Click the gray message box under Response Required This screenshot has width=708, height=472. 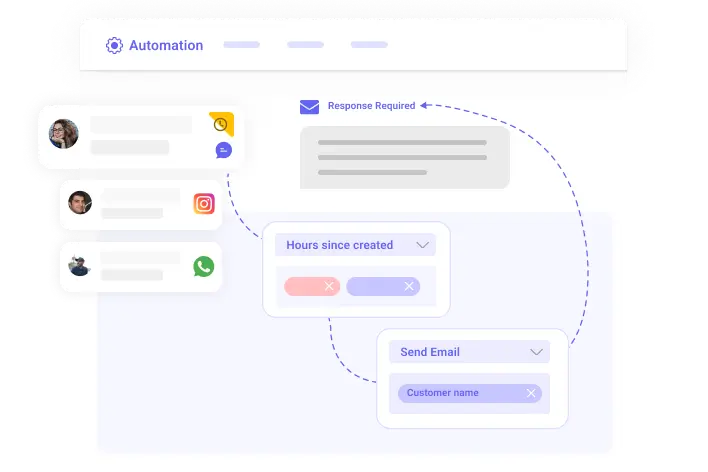pyautogui.click(x=404, y=157)
